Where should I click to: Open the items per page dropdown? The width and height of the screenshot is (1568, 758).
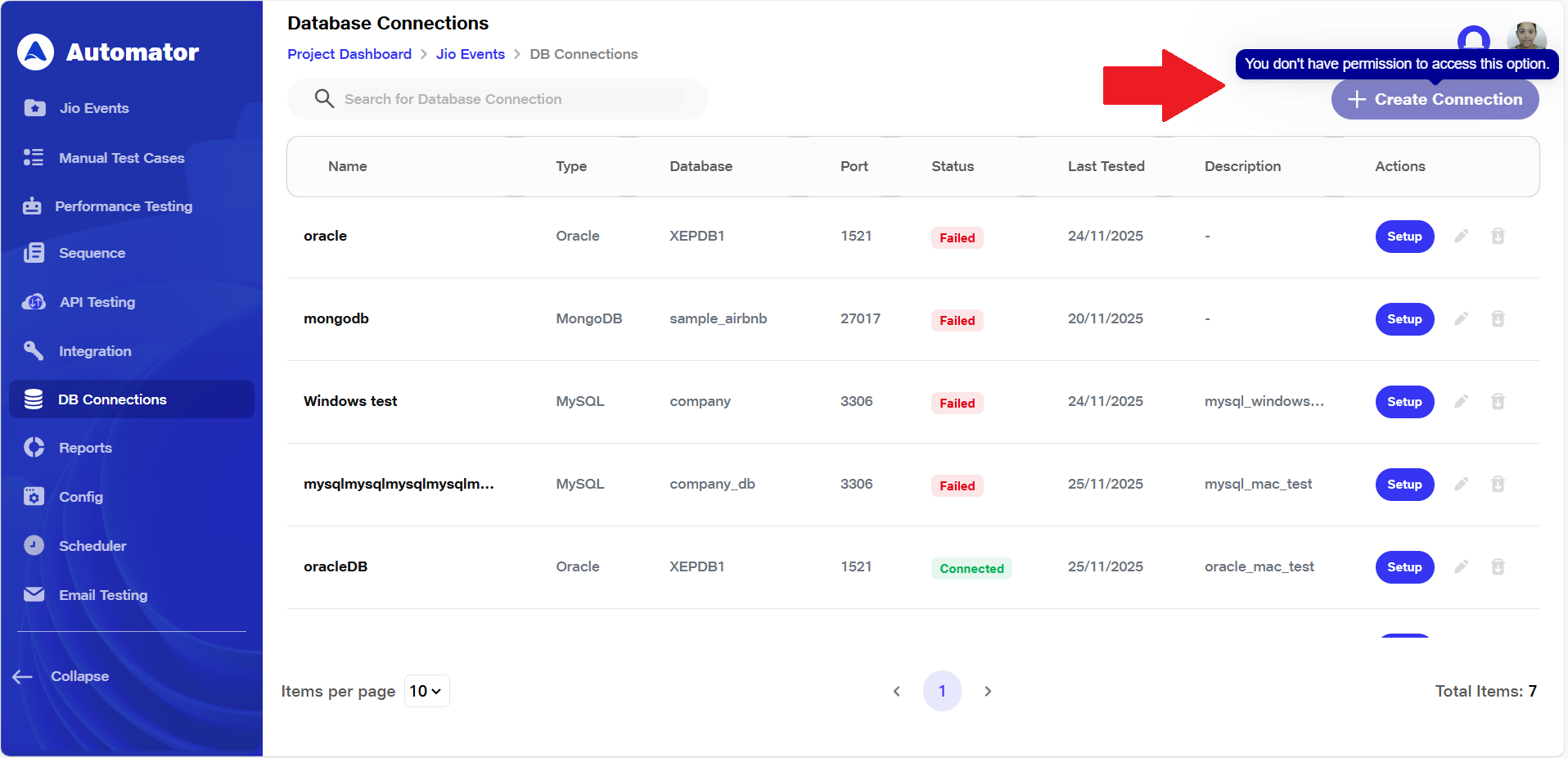coord(426,692)
